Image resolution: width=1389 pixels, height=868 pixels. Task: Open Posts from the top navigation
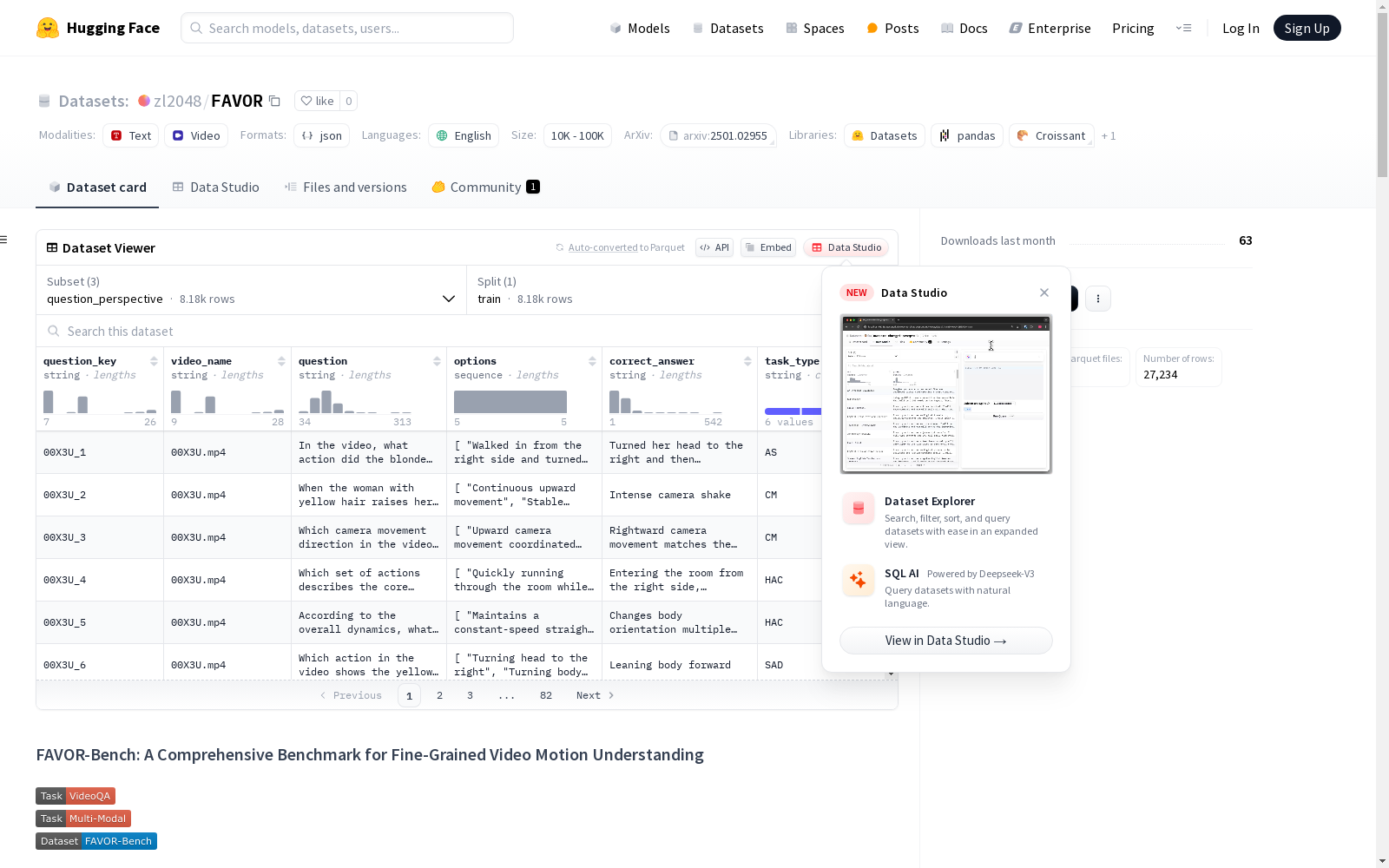click(892, 28)
